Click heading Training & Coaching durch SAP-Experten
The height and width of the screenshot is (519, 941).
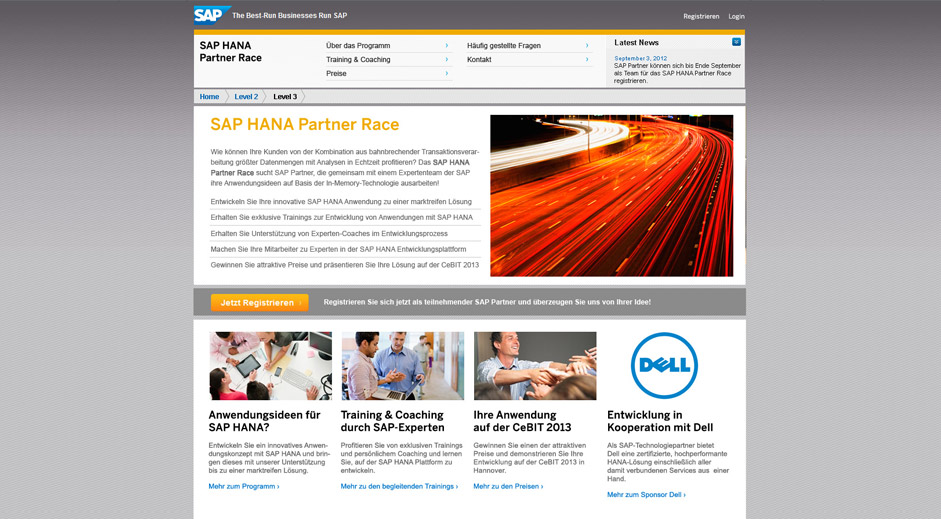click(x=392, y=421)
